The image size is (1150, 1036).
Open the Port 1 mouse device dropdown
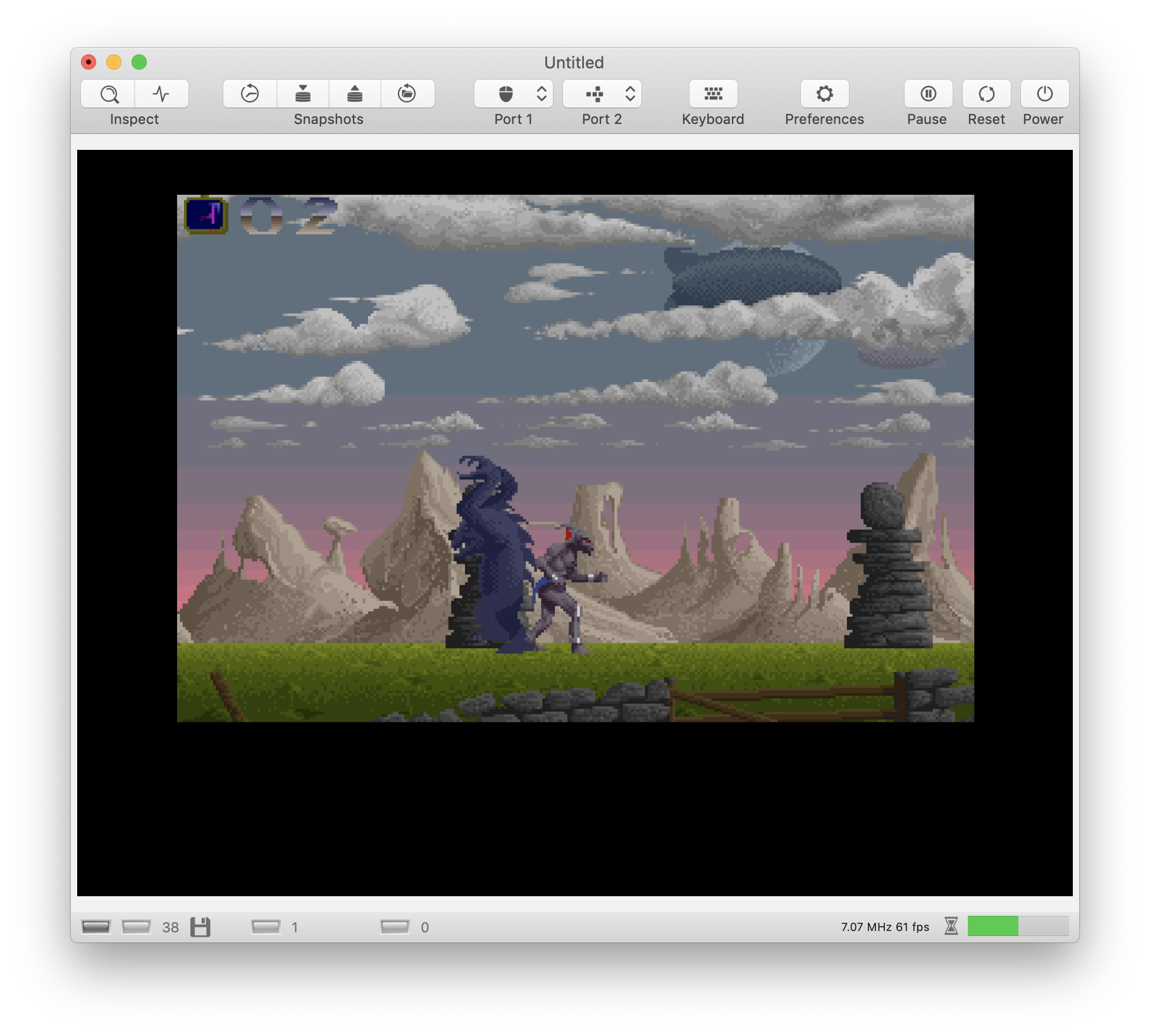(514, 94)
